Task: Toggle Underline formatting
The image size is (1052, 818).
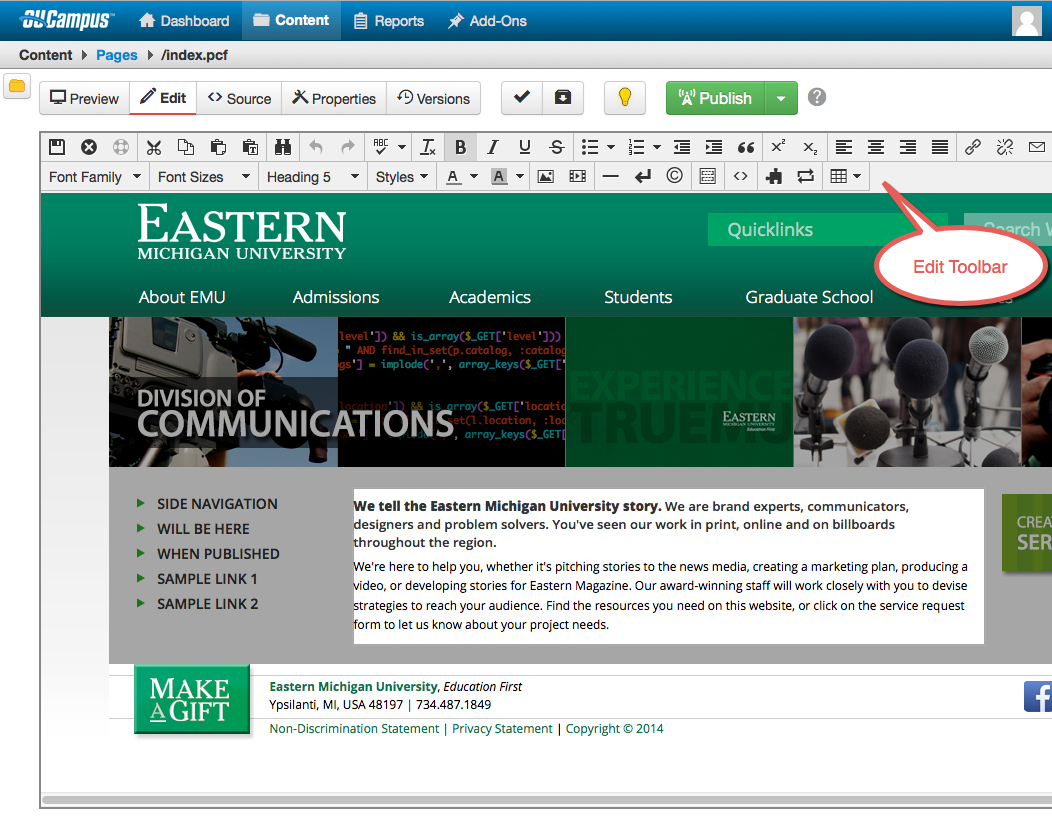Action: click(x=525, y=147)
